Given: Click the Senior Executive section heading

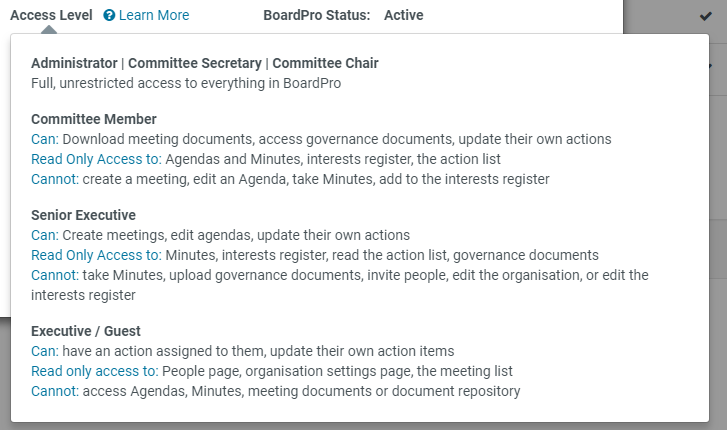Looking at the screenshot, I should [83, 215].
